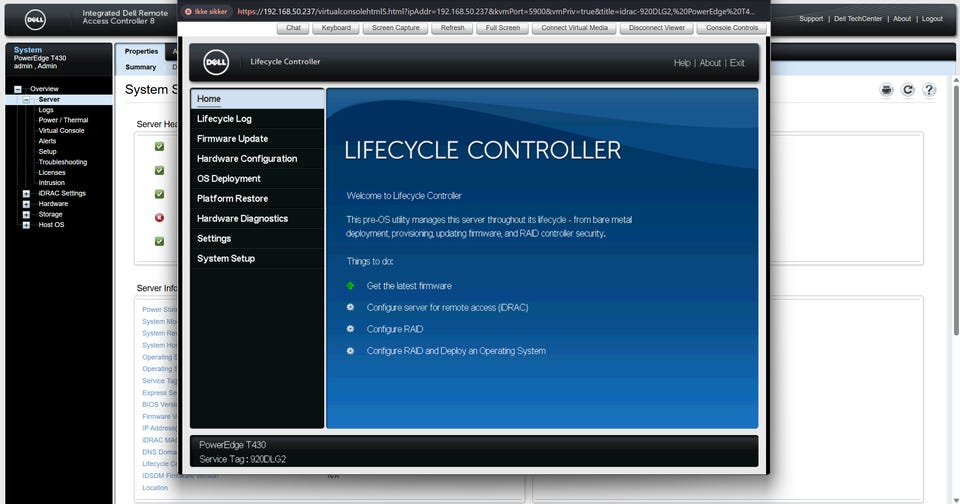Click Get the latest firmware link
The image size is (960, 504).
409,285
